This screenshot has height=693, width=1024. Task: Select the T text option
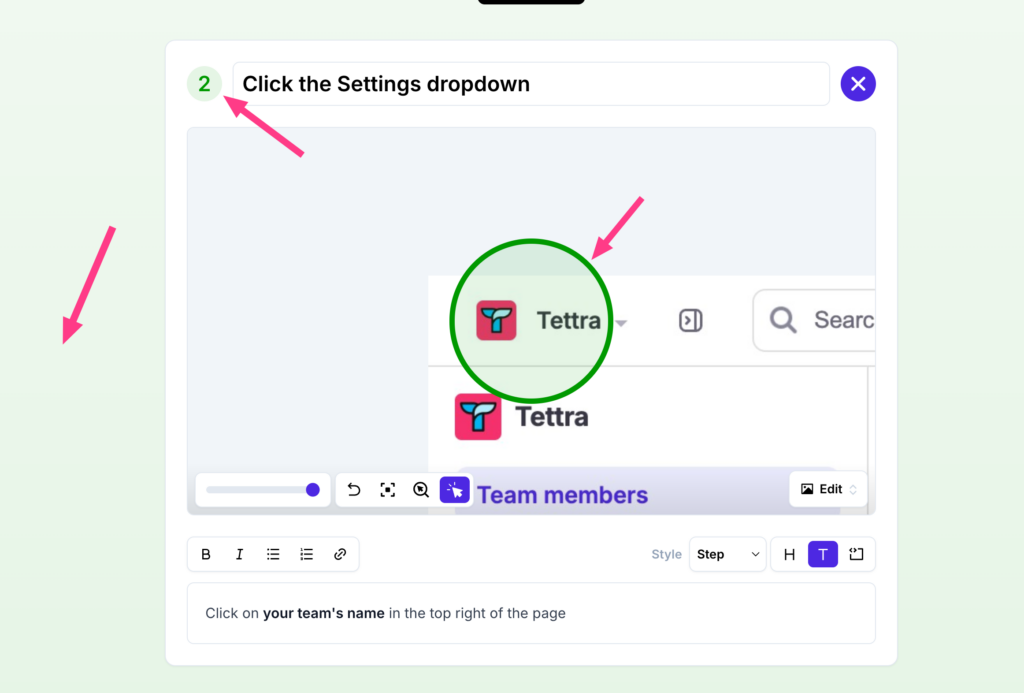[823, 554]
